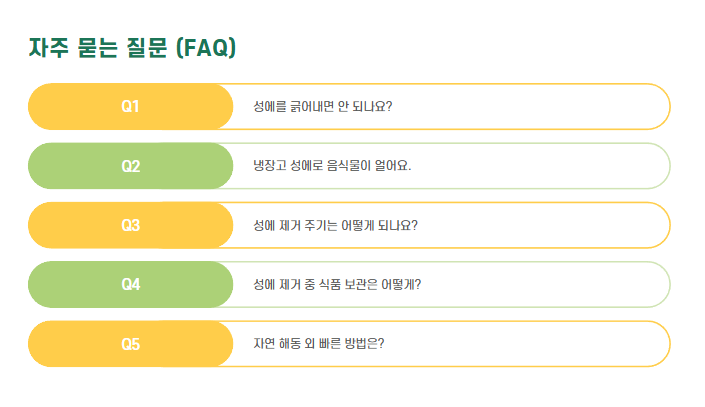Click the '자주 묻는 질문' heading text
705x407 pixels.
point(98,48)
